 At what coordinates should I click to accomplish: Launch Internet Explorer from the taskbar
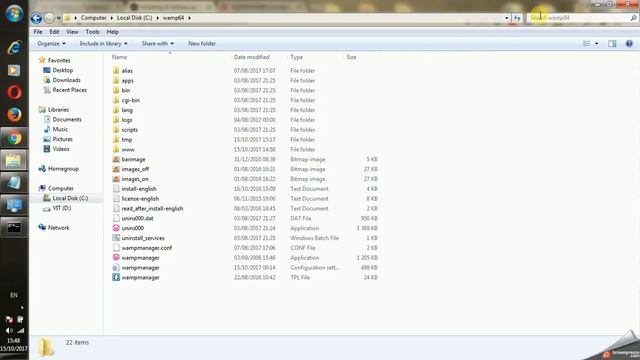tap(14, 48)
